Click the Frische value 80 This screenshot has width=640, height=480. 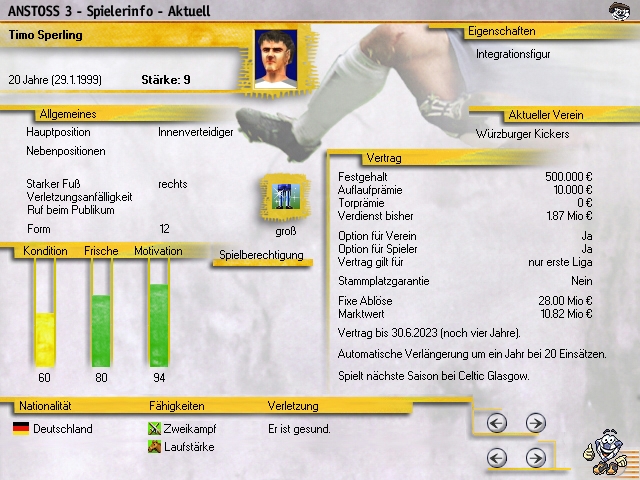(x=101, y=378)
